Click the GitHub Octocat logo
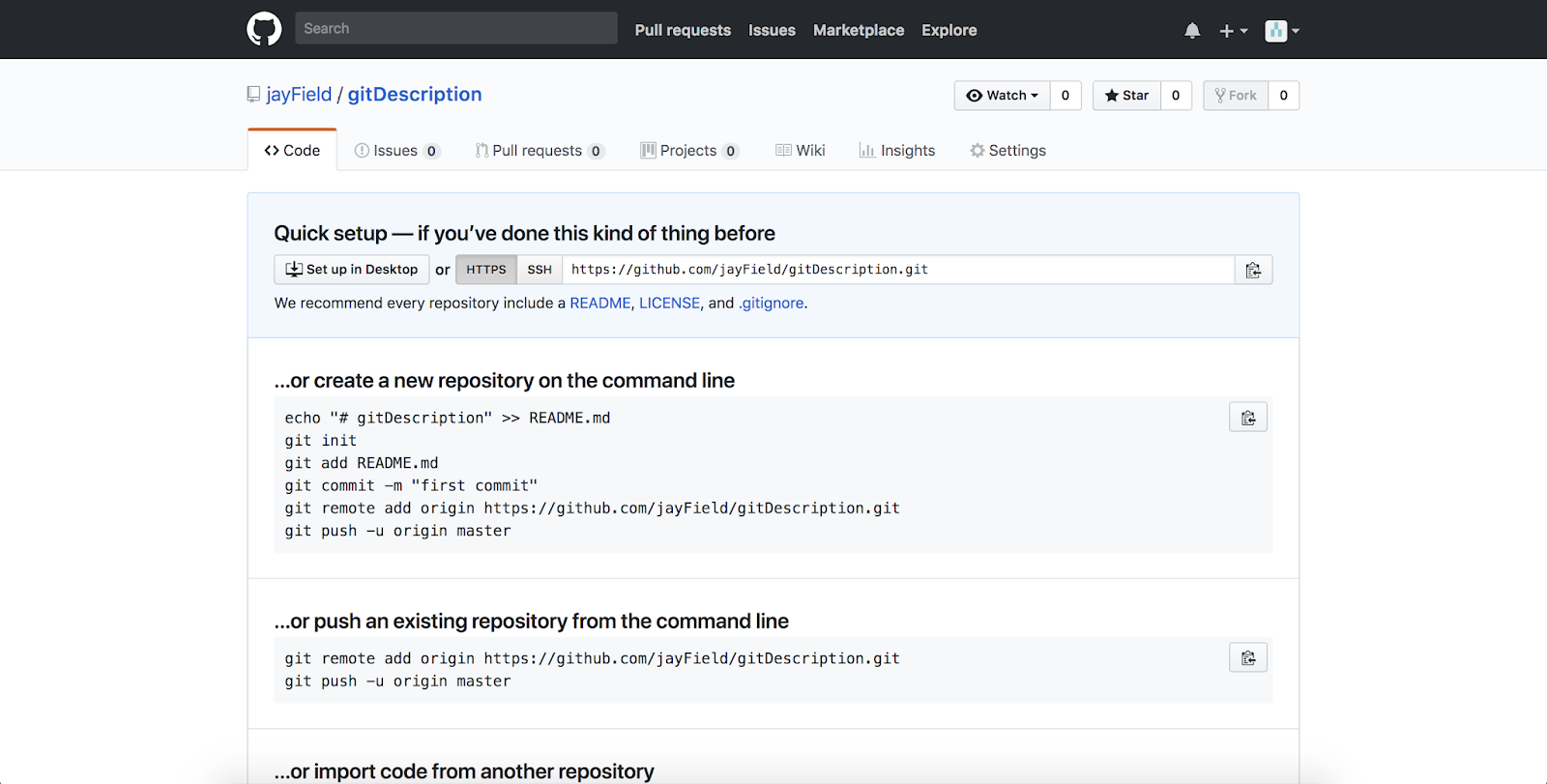 click(264, 29)
